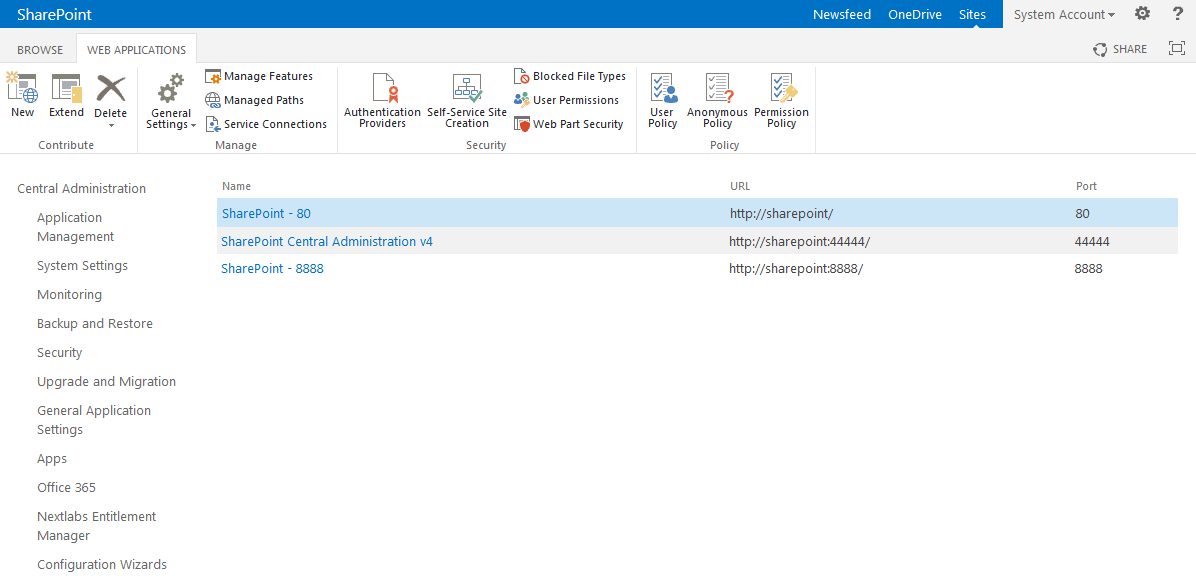Click the port 8888 cell
The image size is (1196, 582).
coord(1088,269)
